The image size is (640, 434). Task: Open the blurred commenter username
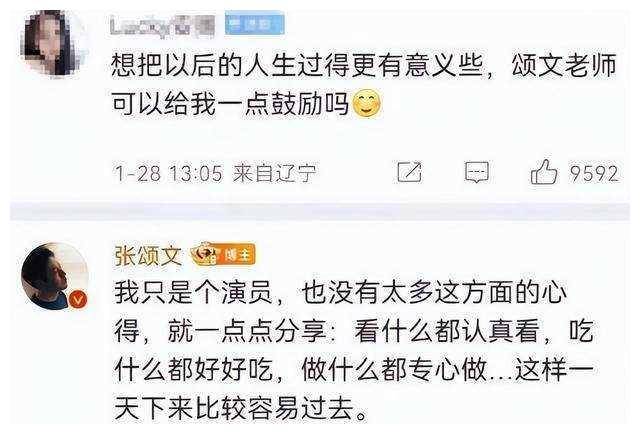point(162,25)
